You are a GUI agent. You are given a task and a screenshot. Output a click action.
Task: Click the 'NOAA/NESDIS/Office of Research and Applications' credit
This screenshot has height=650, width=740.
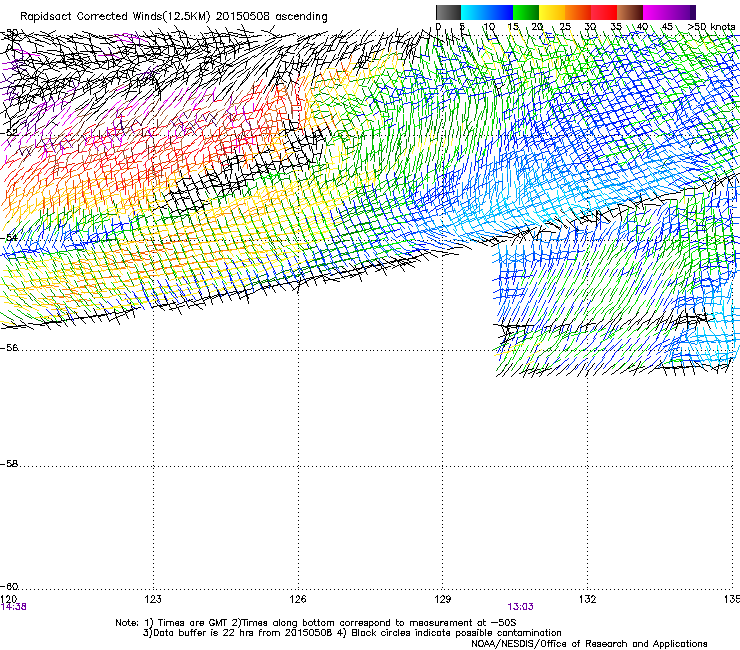pyautogui.click(x=589, y=644)
